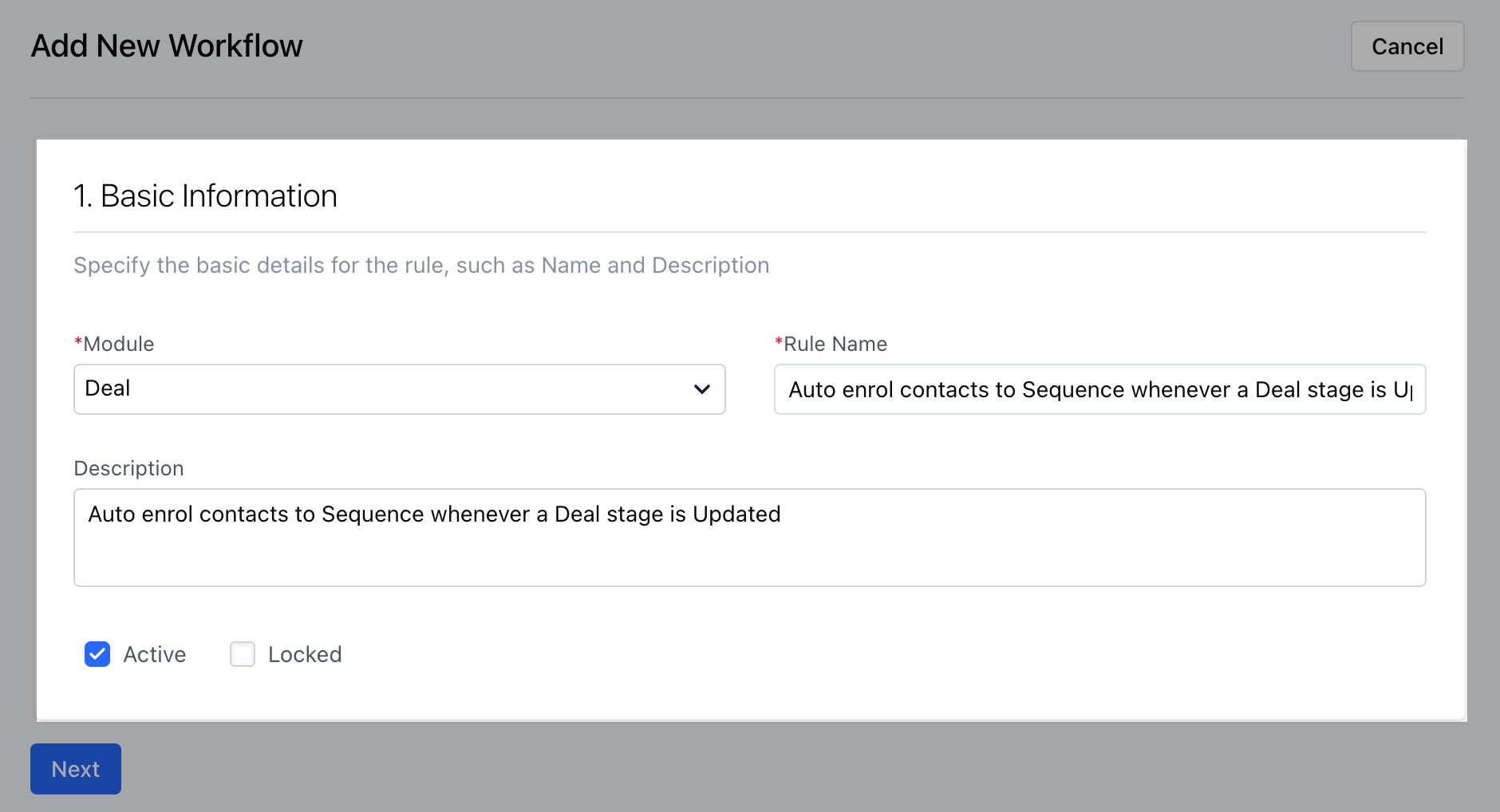Click the chevron arrow in Module field
Viewport: 1500px width, 812px height.
(x=702, y=389)
